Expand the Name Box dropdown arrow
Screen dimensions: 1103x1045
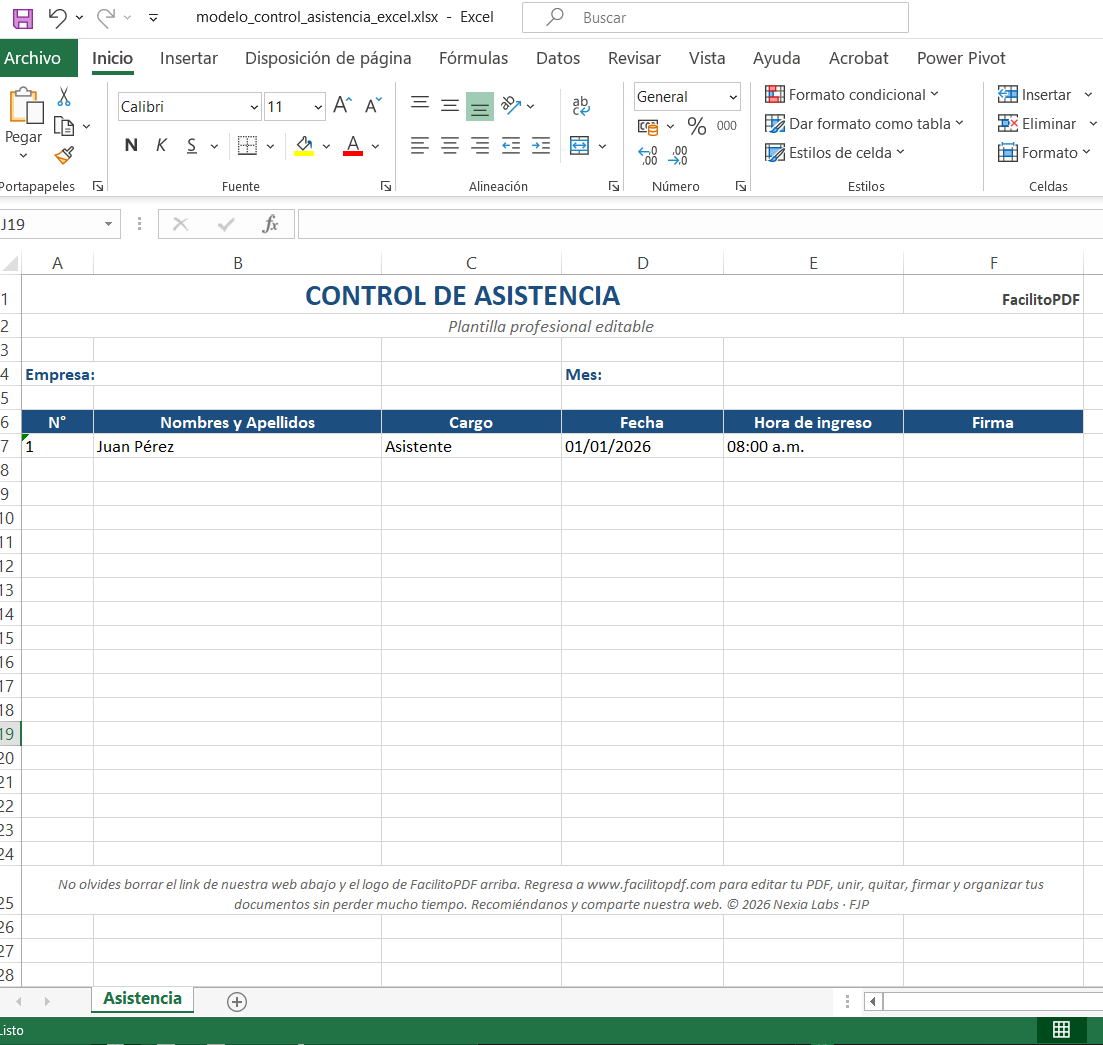pos(108,224)
